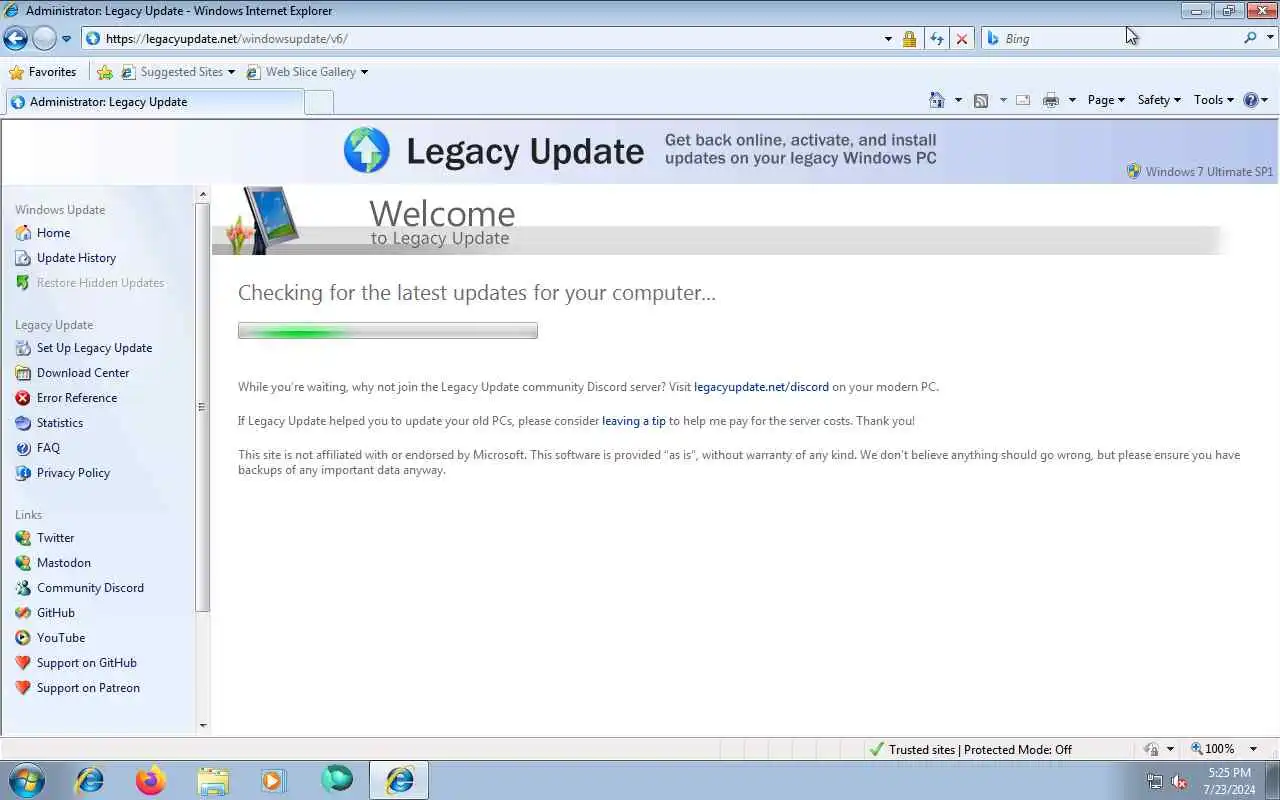
Task: Click the volume speaker tray icon
Action: coord(1179,781)
